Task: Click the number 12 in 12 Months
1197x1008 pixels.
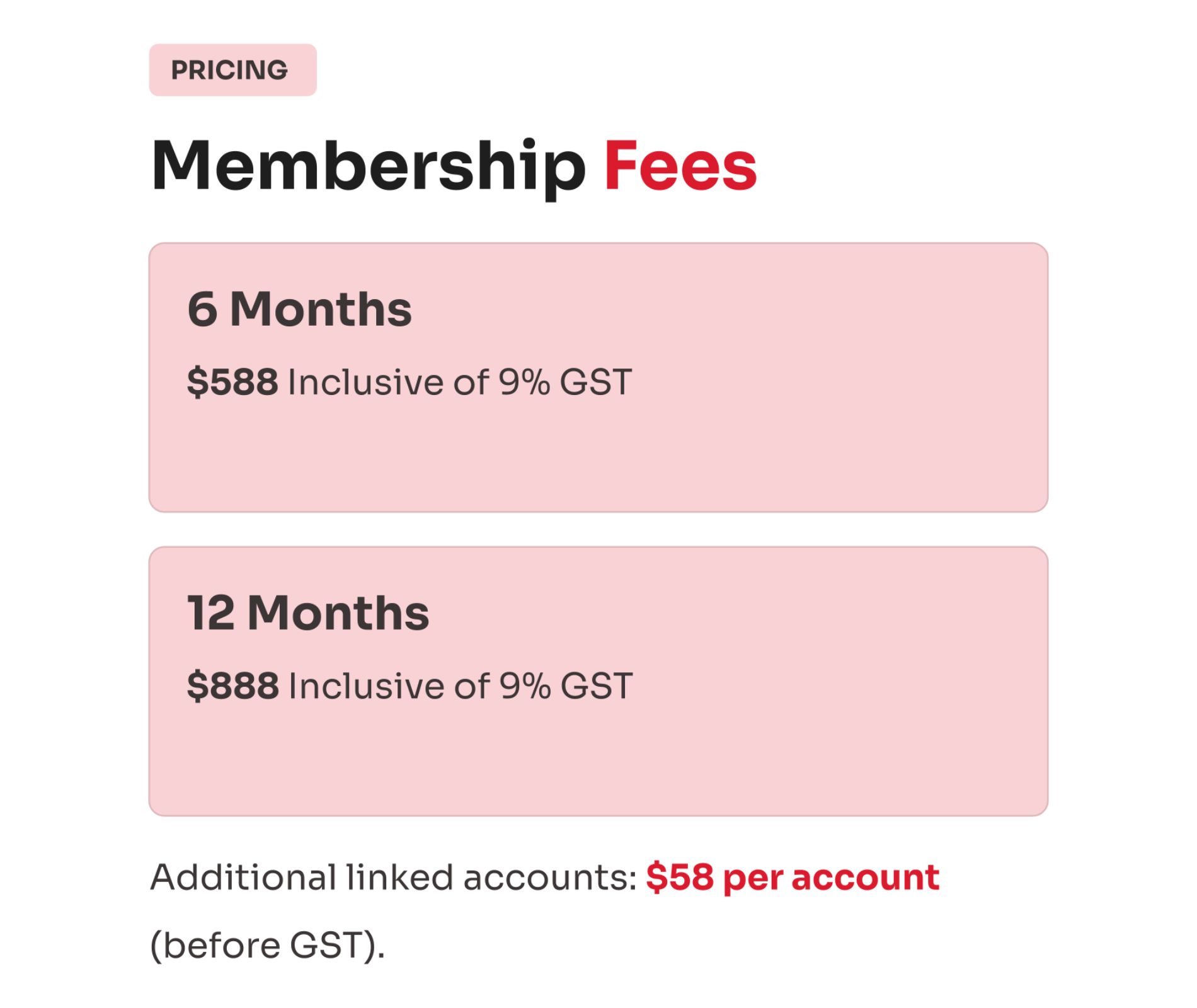Action: 211,613
